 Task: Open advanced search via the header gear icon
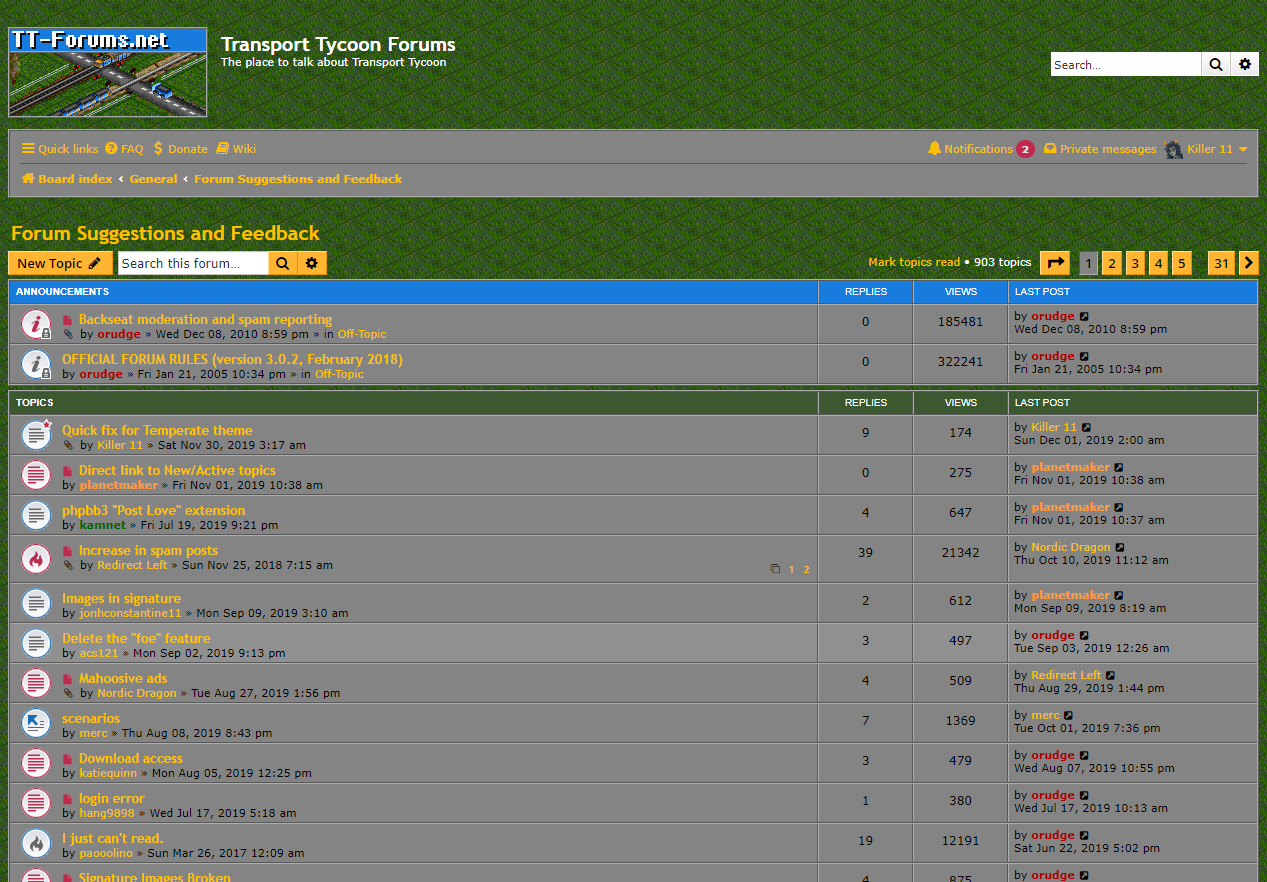click(1245, 64)
